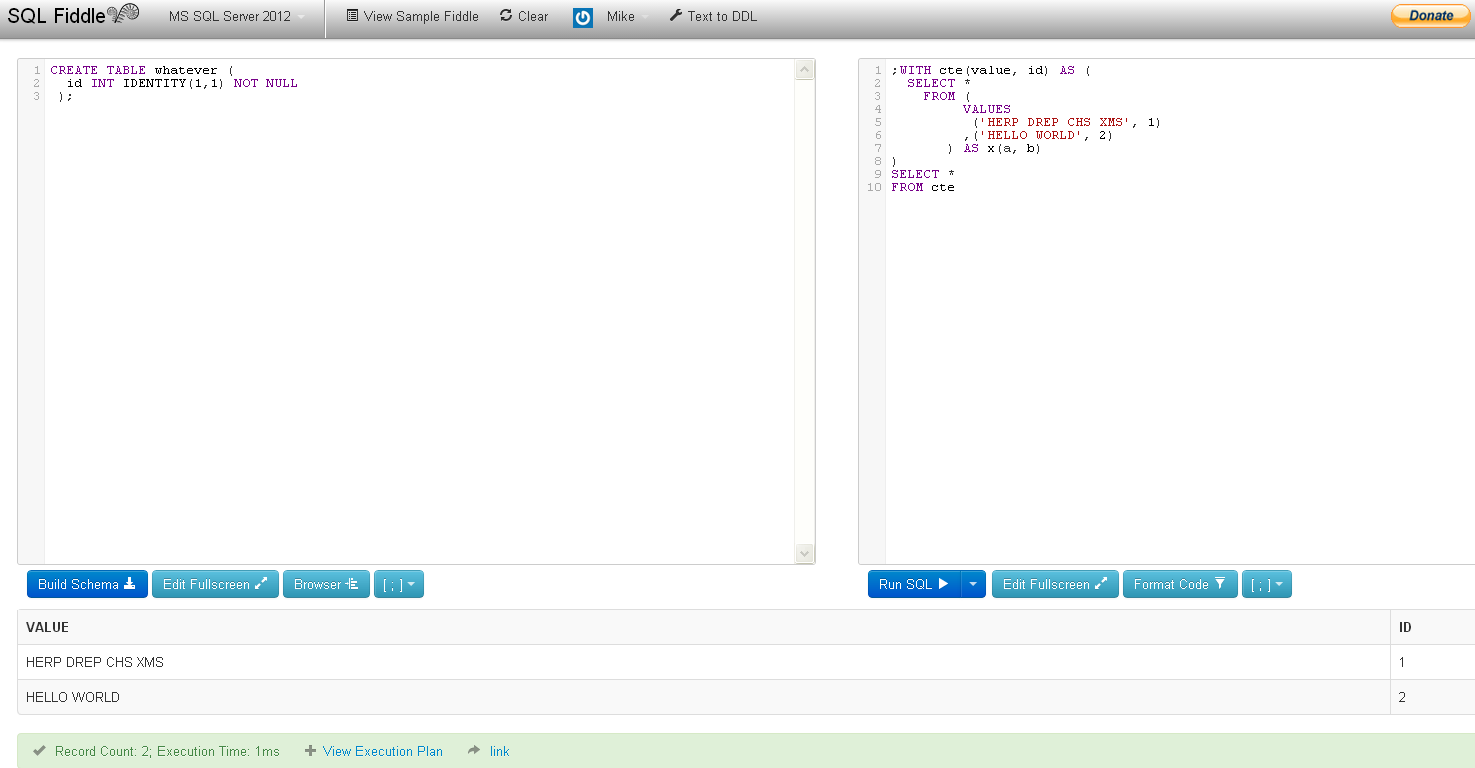Open the View Execution Plan link
Viewport: 1475px width, 768px height.
click(382, 751)
